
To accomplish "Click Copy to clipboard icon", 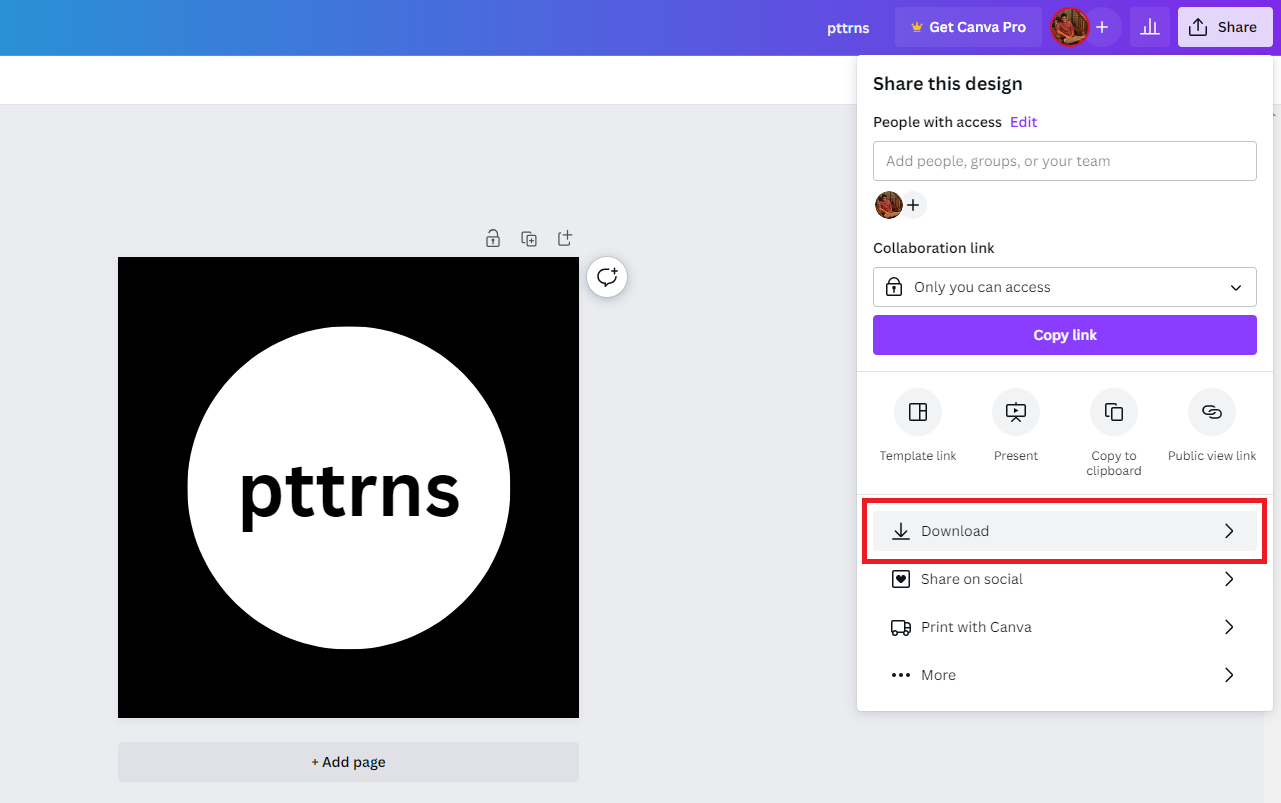I will tap(1114, 412).
